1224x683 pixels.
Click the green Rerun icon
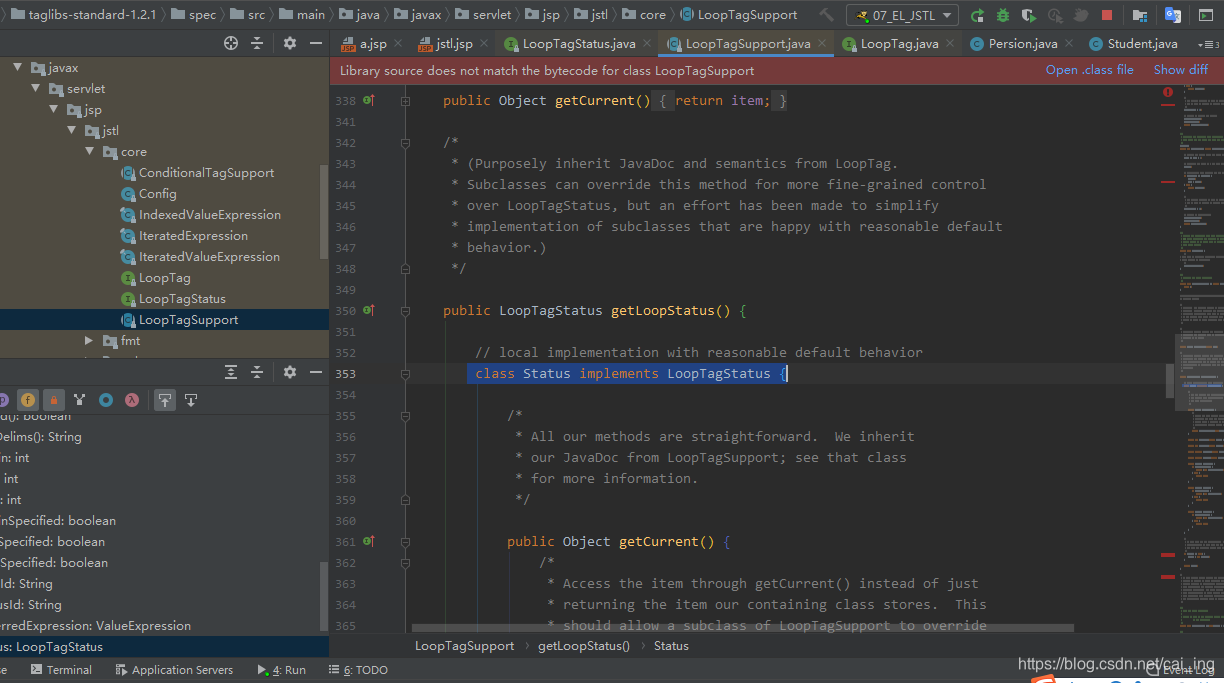tap(977, 15)
